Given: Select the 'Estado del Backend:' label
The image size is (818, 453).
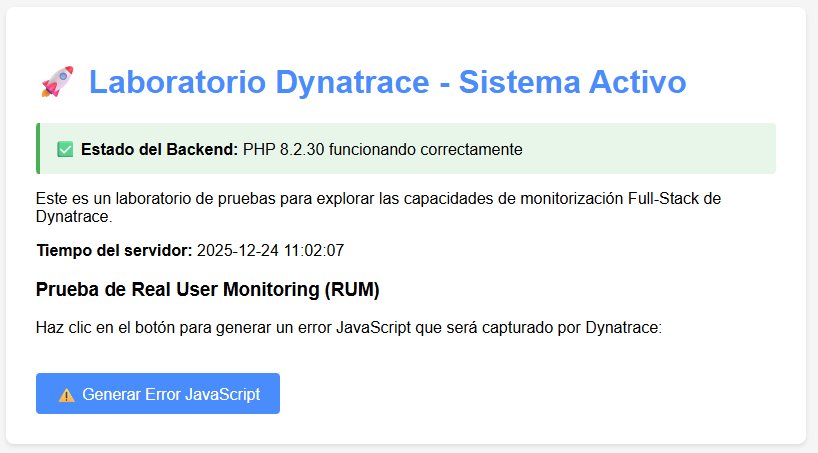Looking at the screenshot, I should coord(159,150).
